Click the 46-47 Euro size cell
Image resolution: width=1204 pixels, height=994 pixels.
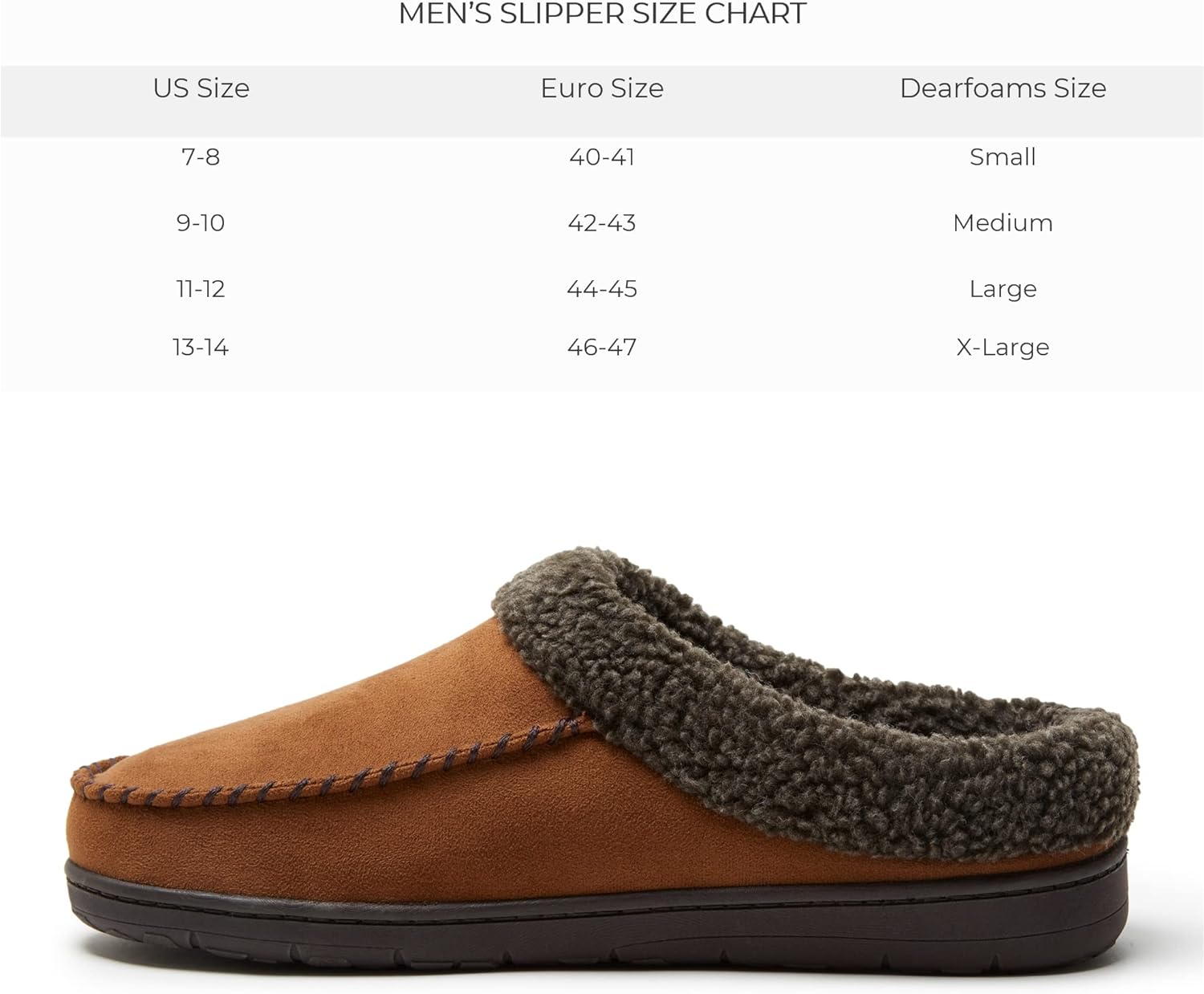(602, 347)
